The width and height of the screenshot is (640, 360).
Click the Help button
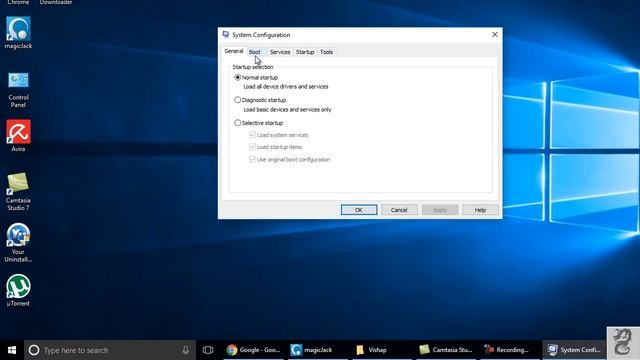[x=480, y=210]
